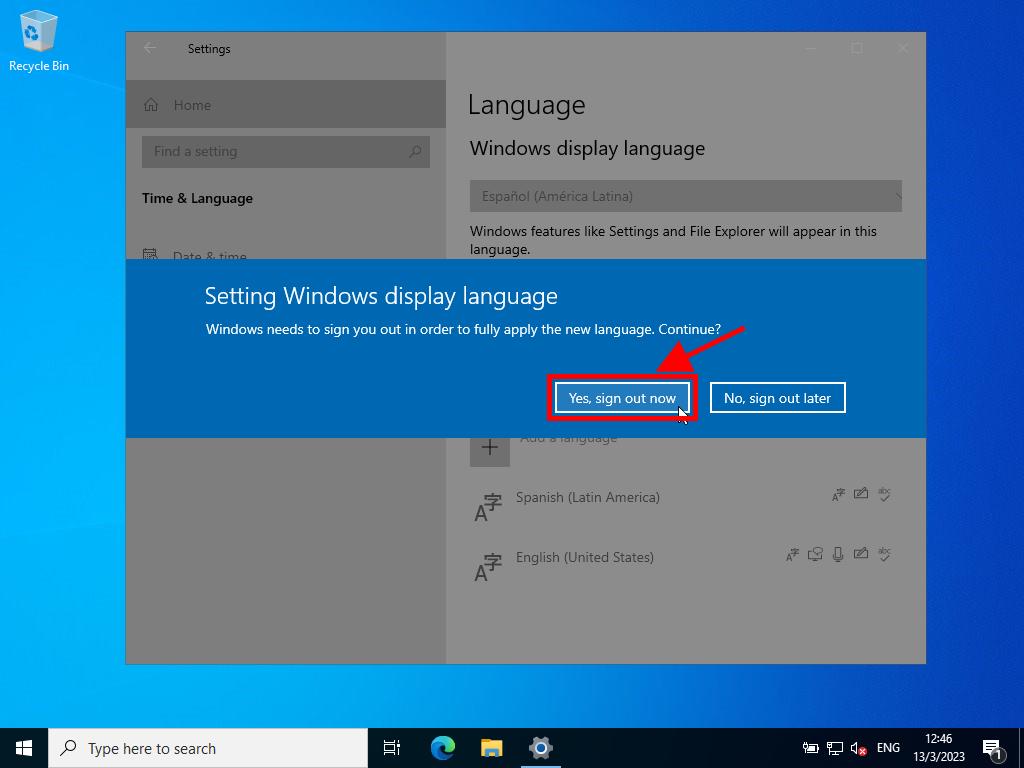Viewport: 1024px width, 768px height.
Task: Open Task View from the taskbar
Action: [x=392, y=748]
